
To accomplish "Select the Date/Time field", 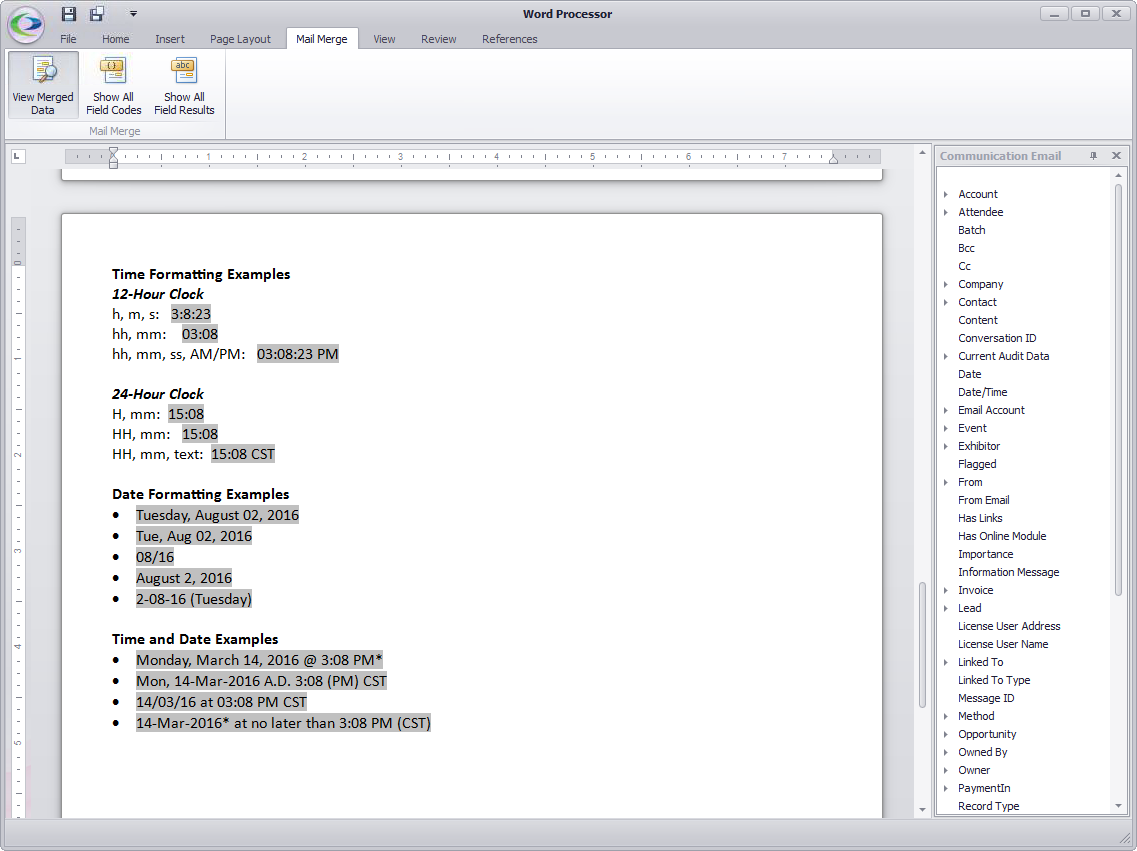I will (983, 392).
